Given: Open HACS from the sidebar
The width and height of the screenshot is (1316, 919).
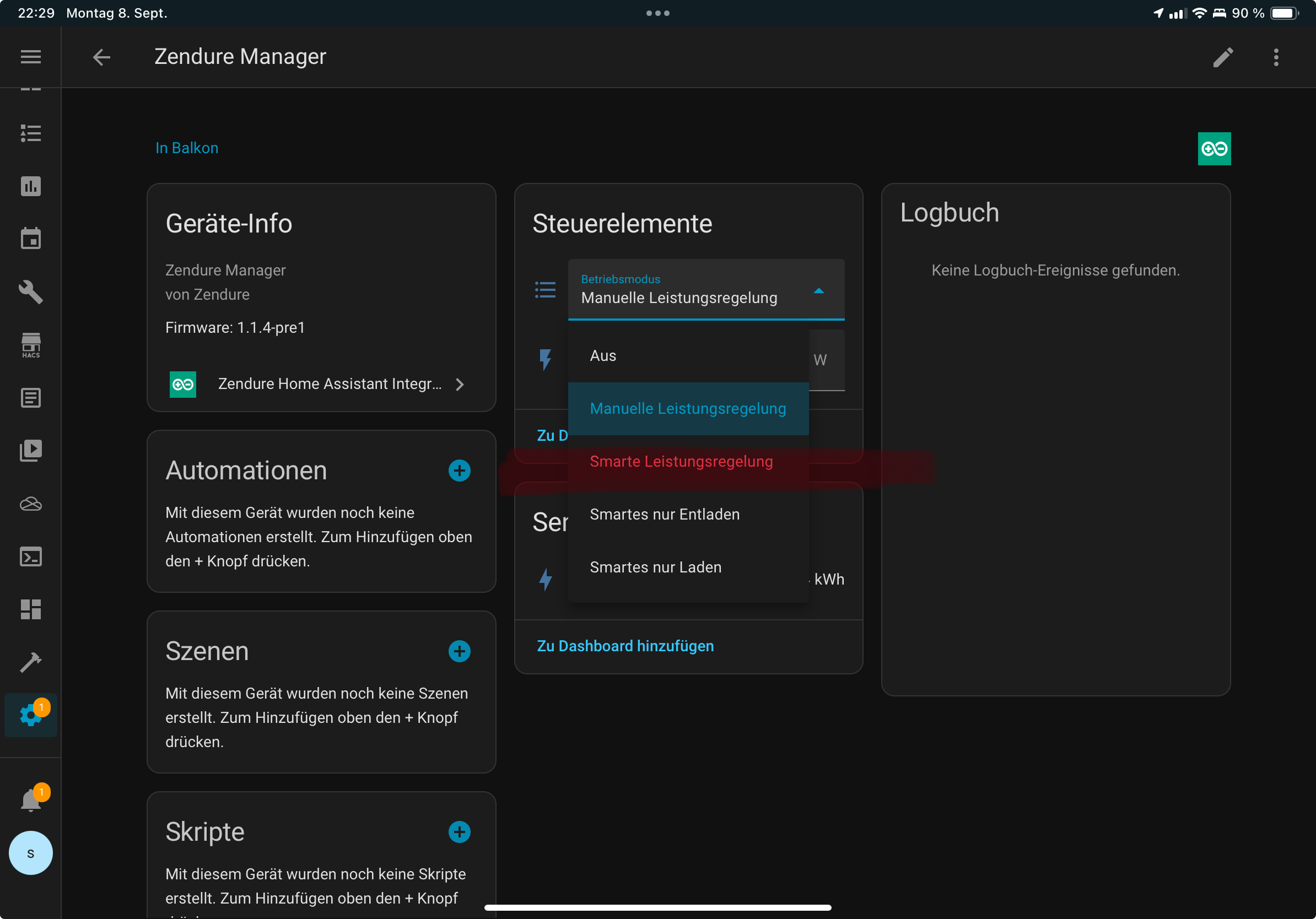Looking at the screenshot, I should click(30, 345).
